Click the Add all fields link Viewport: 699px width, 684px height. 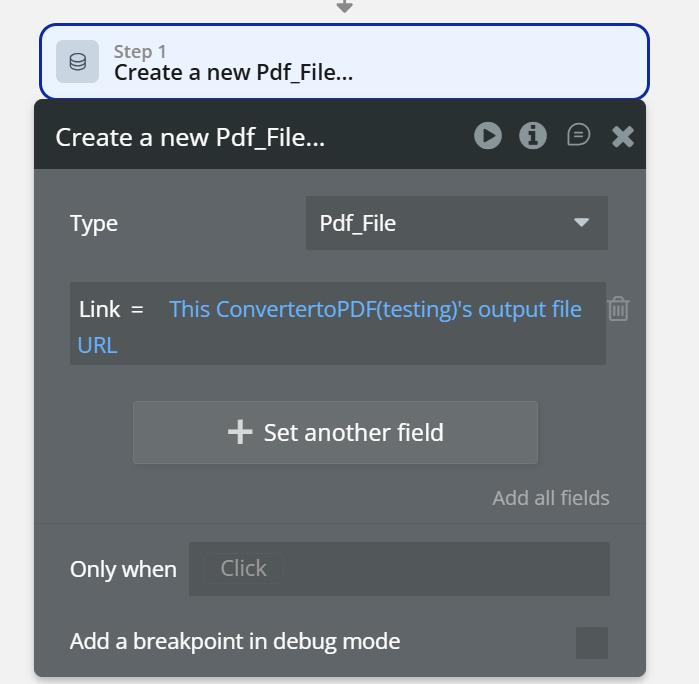point(550,498)
